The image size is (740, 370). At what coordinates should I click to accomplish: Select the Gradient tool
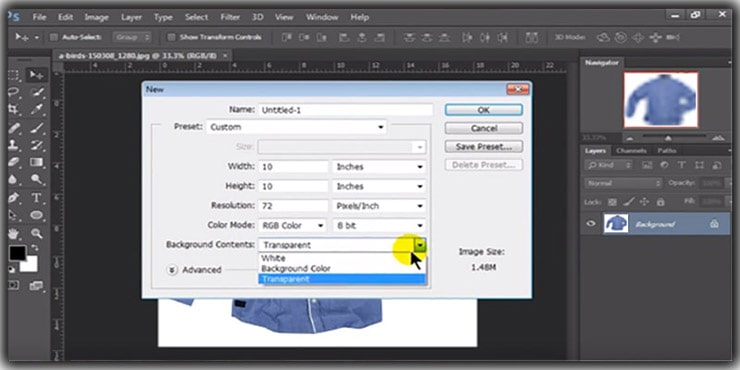[37, 162]
